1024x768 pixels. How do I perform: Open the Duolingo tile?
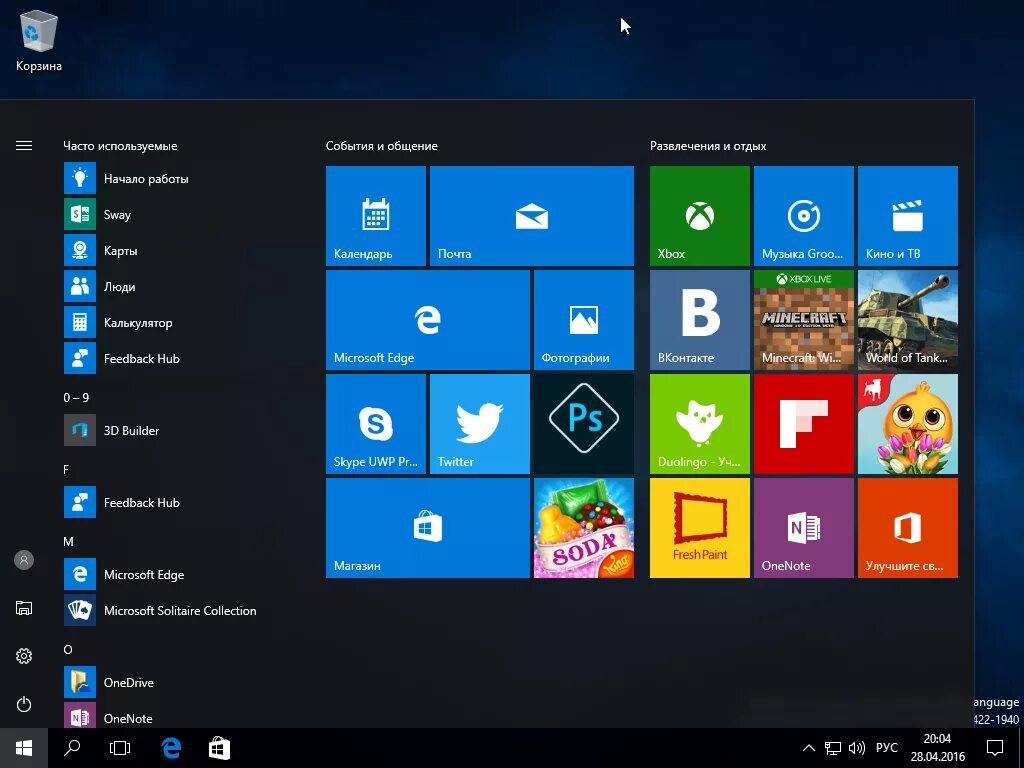[699, 424]
